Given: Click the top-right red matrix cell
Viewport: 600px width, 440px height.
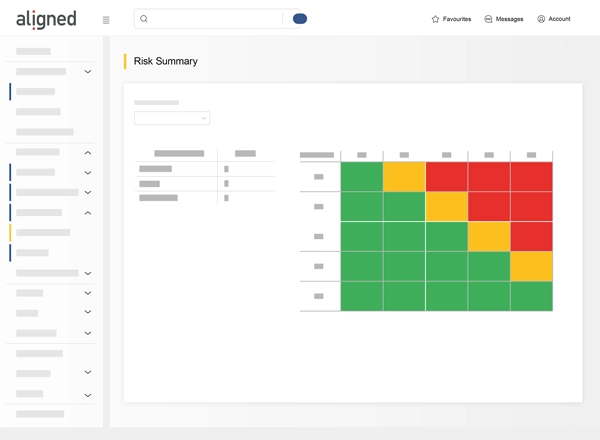Looking at the screenshot, I should 532,176.
